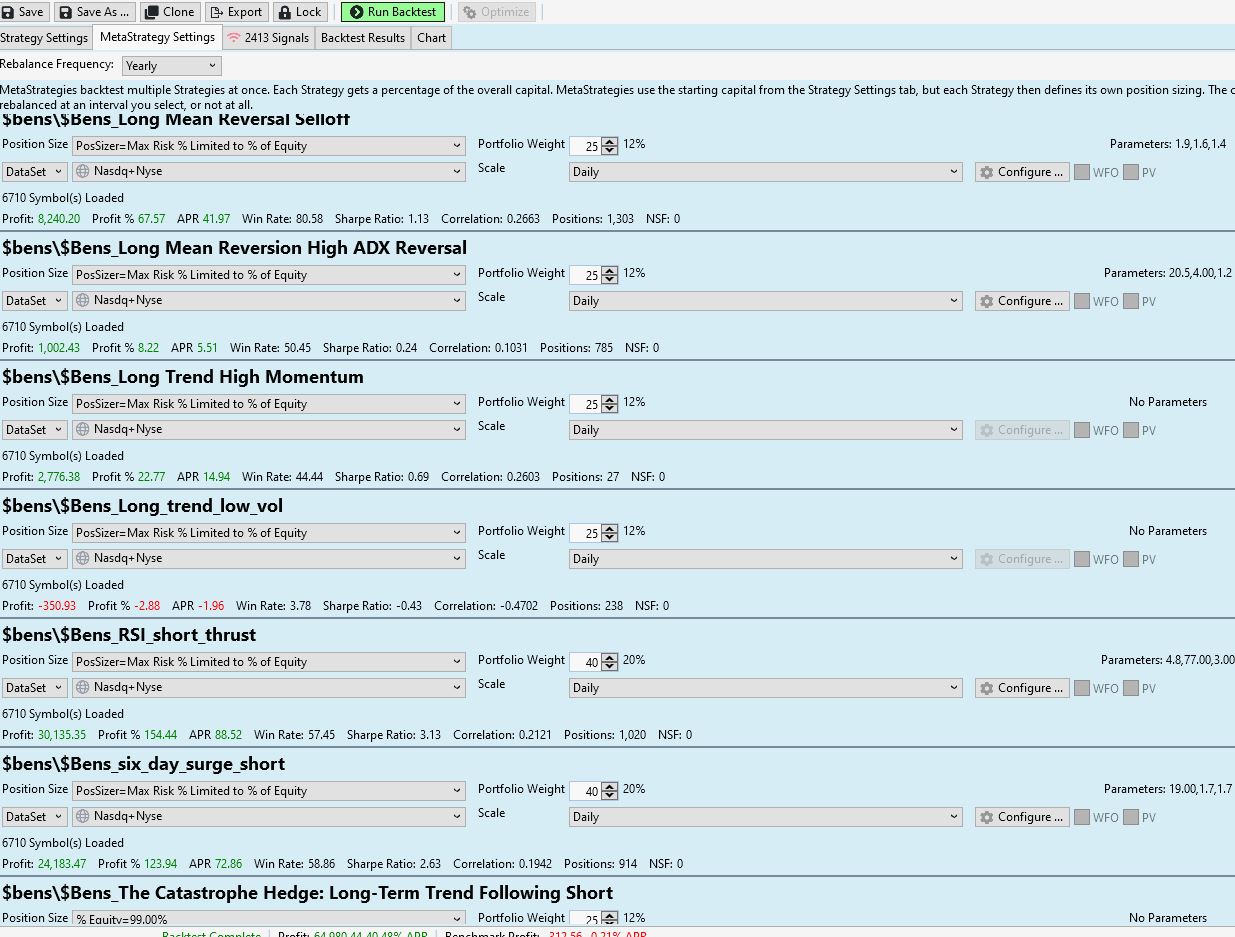Click the title Bens_six_day_surge_short
Image resolution: width=1235 pixels, height=937 pixels.
click(144, 764)
